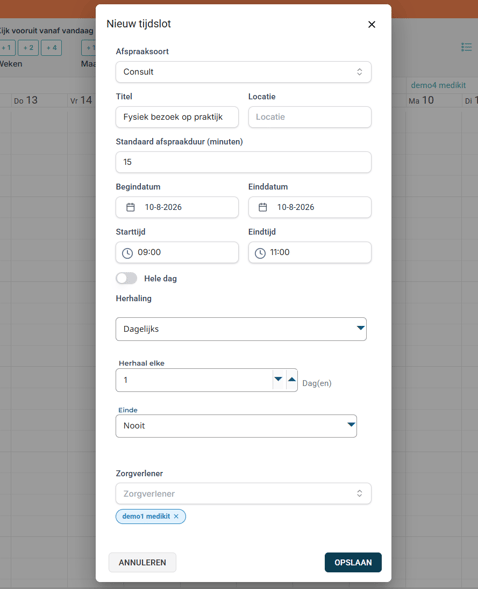478x589 pixels.
Task: Open the Begindatum calendar icon
Action: pyautogui.click(x=130, y=207)
